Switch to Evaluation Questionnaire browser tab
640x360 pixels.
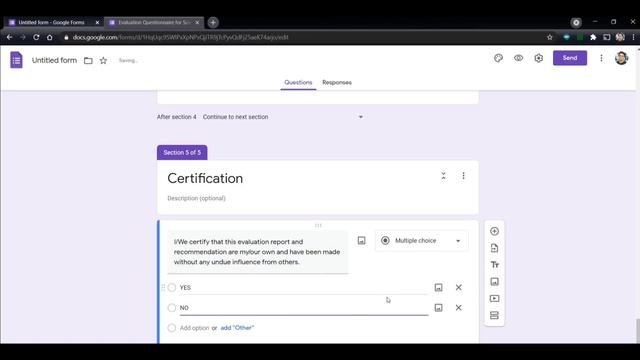[x=153, y=22]
